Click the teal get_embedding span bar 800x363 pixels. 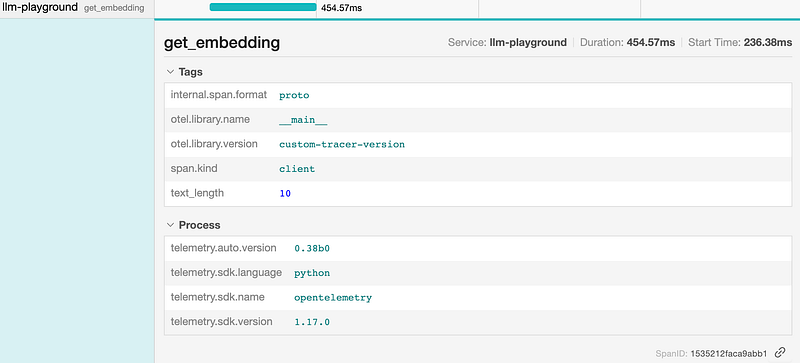click(x=263, y=7)
